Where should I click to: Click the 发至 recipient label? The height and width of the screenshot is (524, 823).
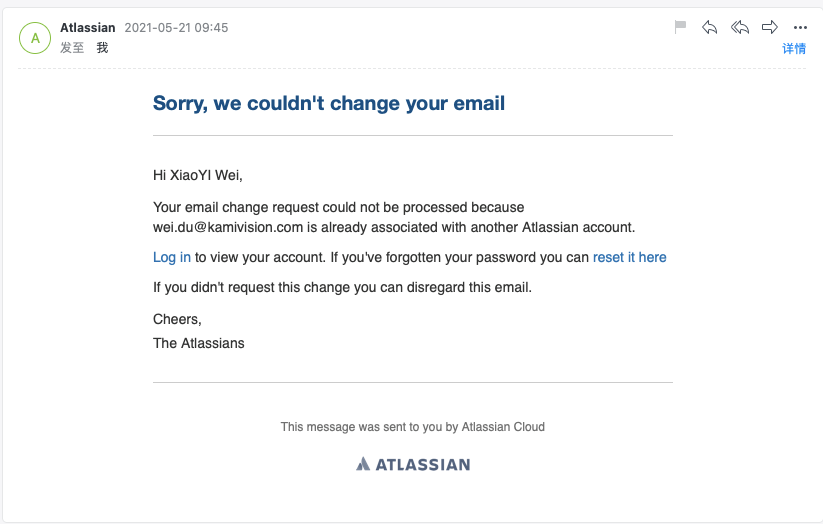72,48
